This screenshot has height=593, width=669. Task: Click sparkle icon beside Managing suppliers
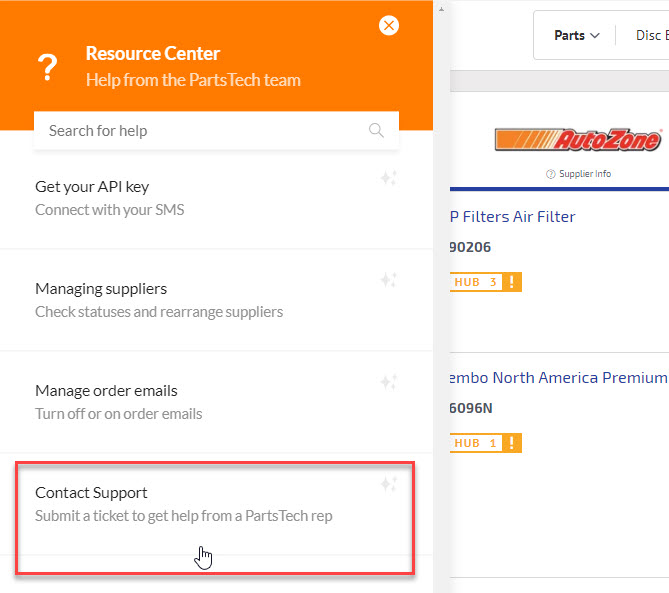pos(389,280)
